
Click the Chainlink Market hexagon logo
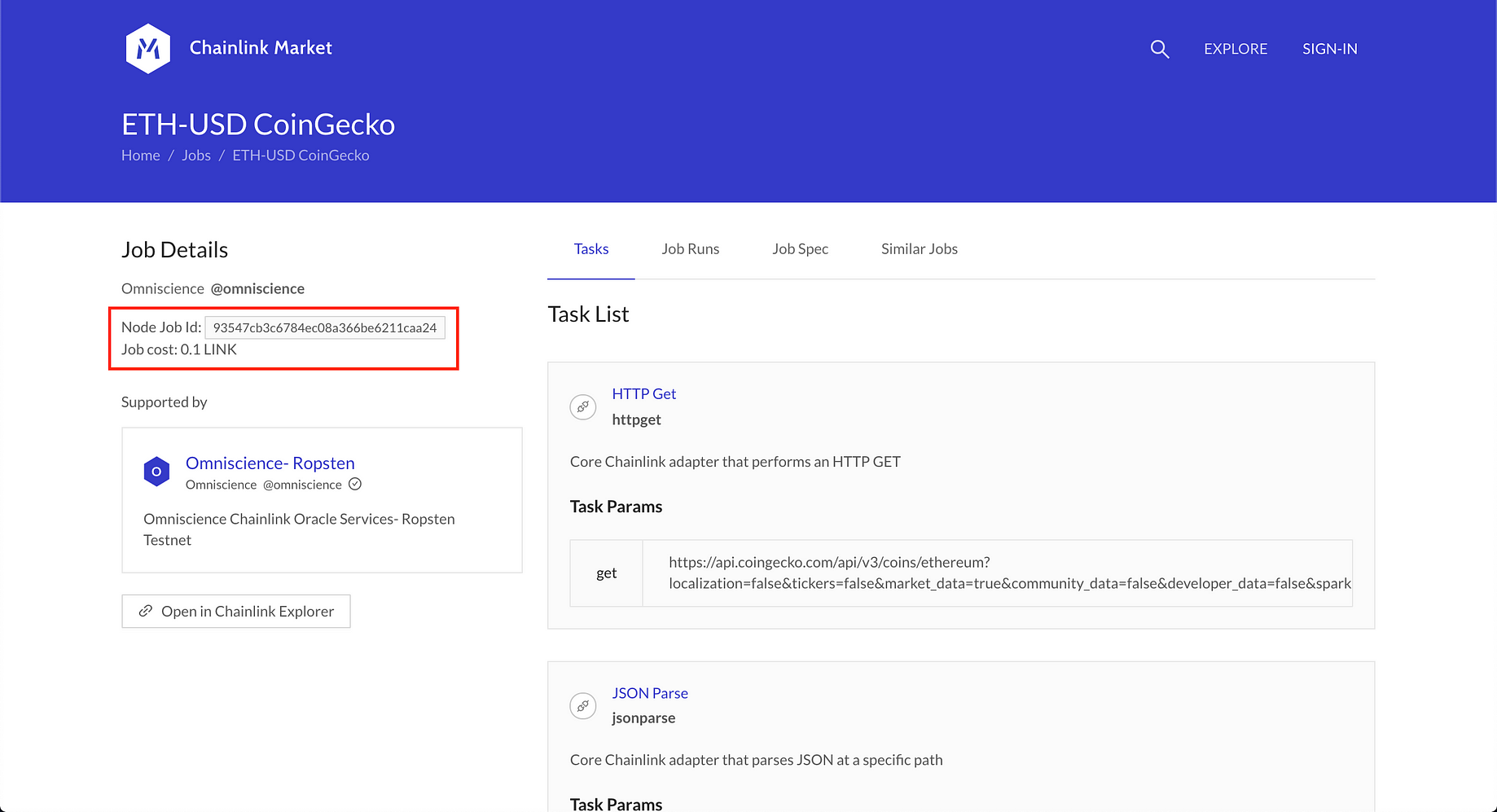pos(148,49)
